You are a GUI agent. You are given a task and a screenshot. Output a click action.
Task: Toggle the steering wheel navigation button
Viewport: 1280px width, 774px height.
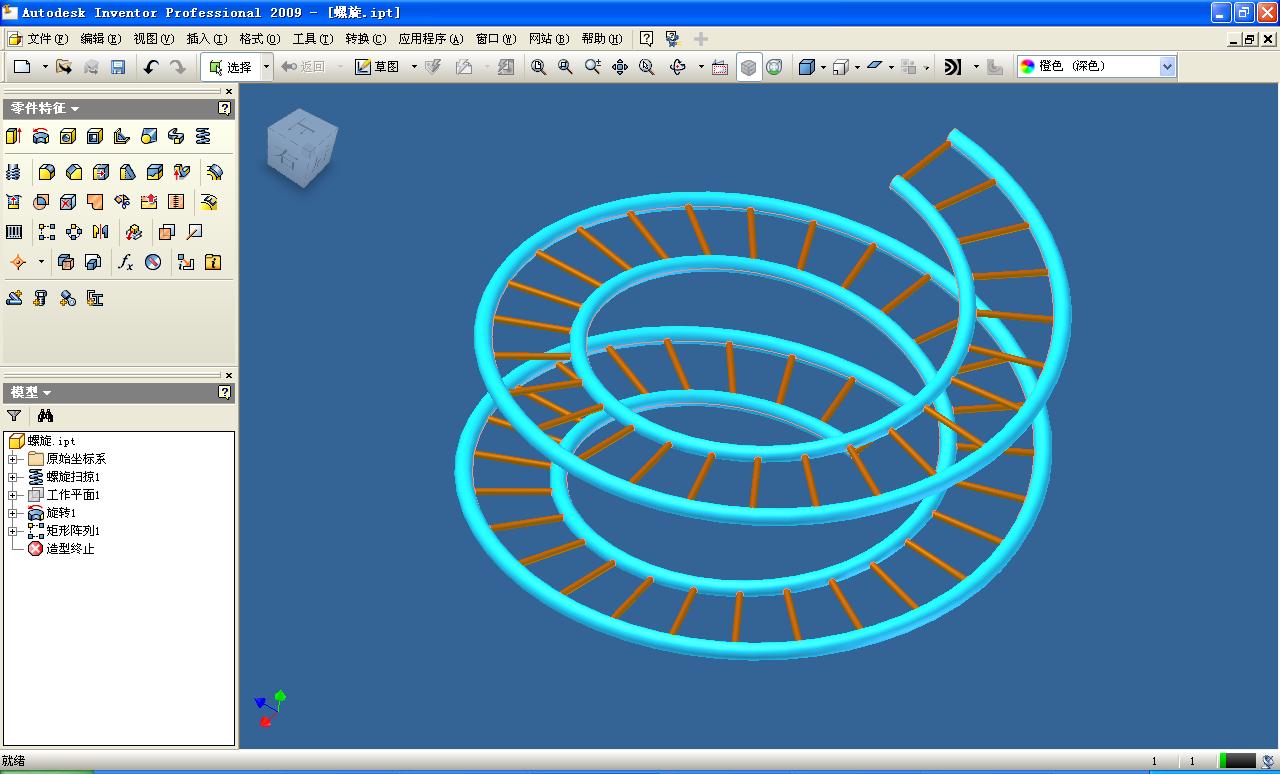tap(775, 67)
